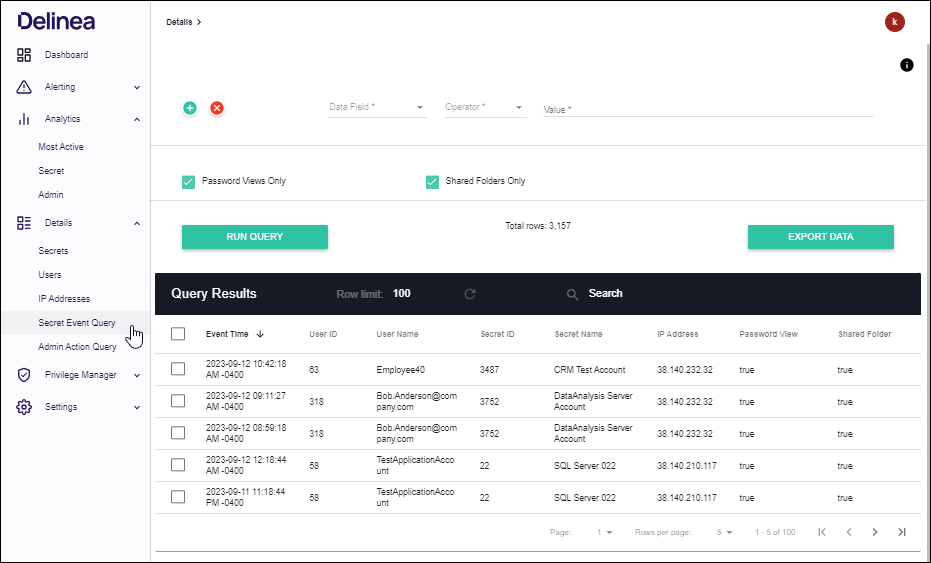931x563 pixels.
Task: Click the Dashboard grid icon
Action: (24, 55)
